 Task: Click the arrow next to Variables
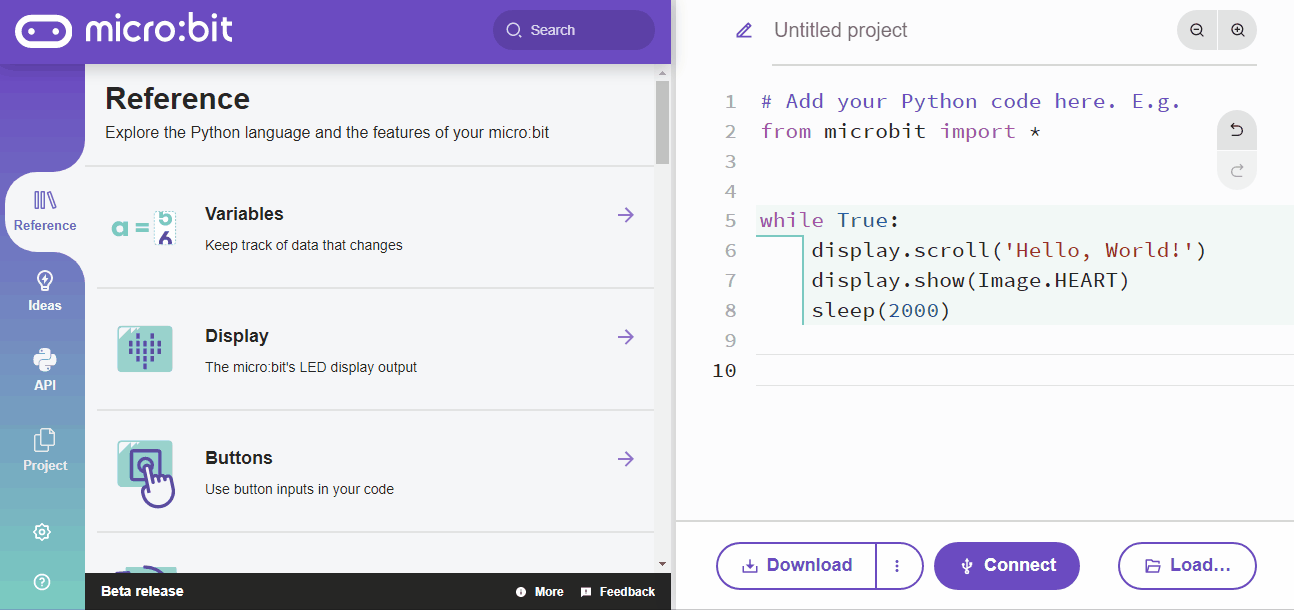click(x=626, y=214)
